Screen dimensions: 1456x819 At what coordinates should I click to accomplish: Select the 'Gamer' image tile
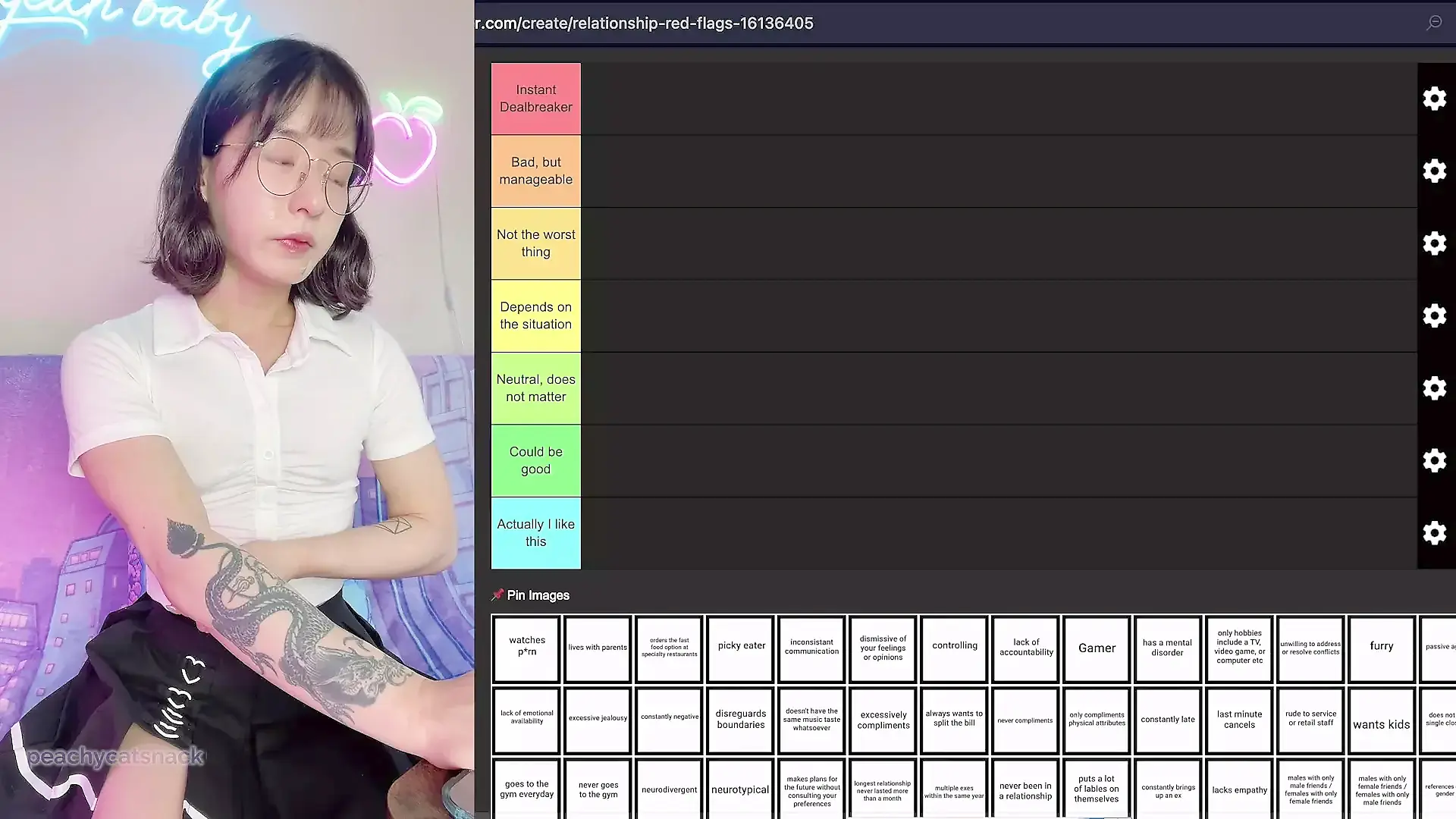1097,648
